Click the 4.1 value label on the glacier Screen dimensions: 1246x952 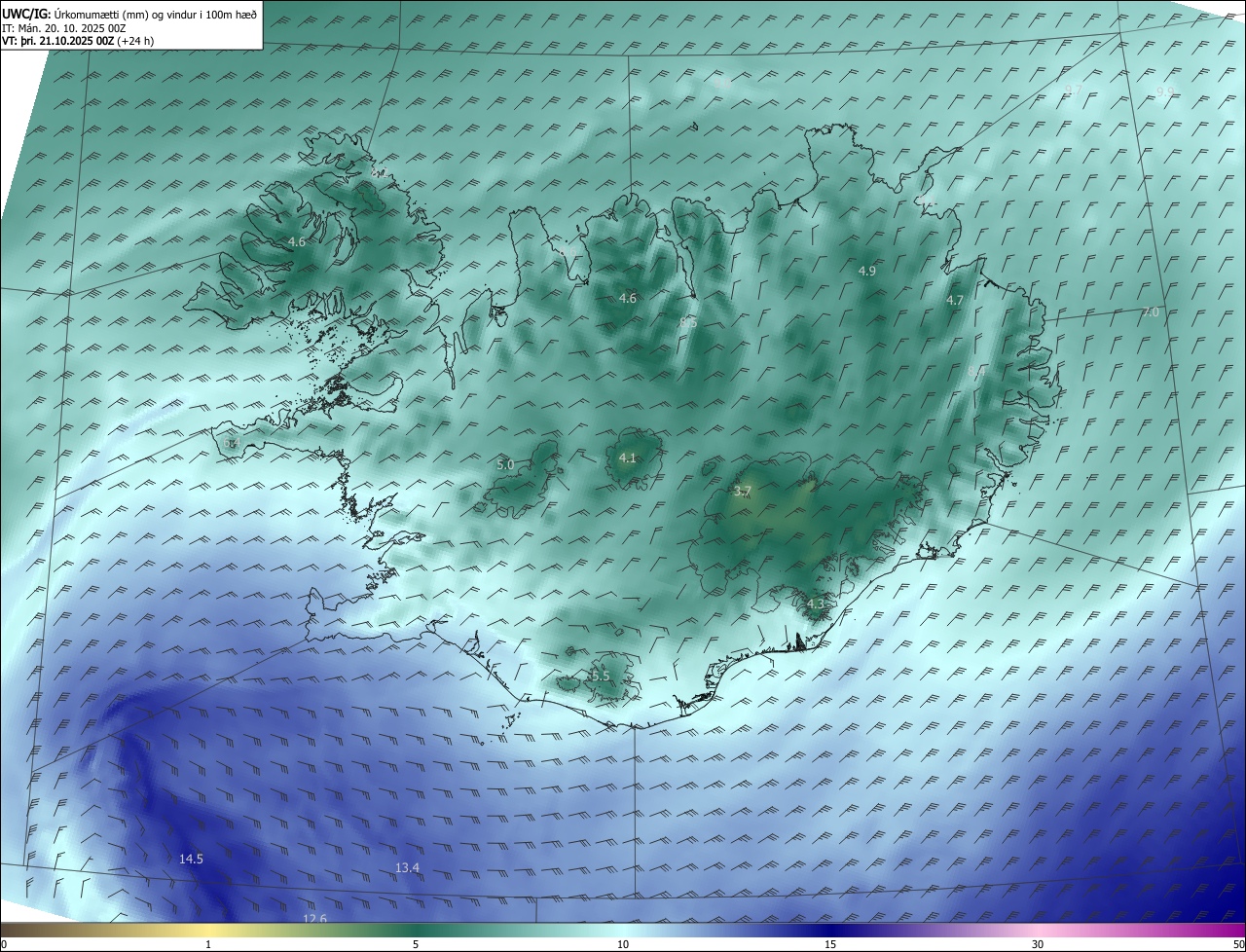point(628,458)
